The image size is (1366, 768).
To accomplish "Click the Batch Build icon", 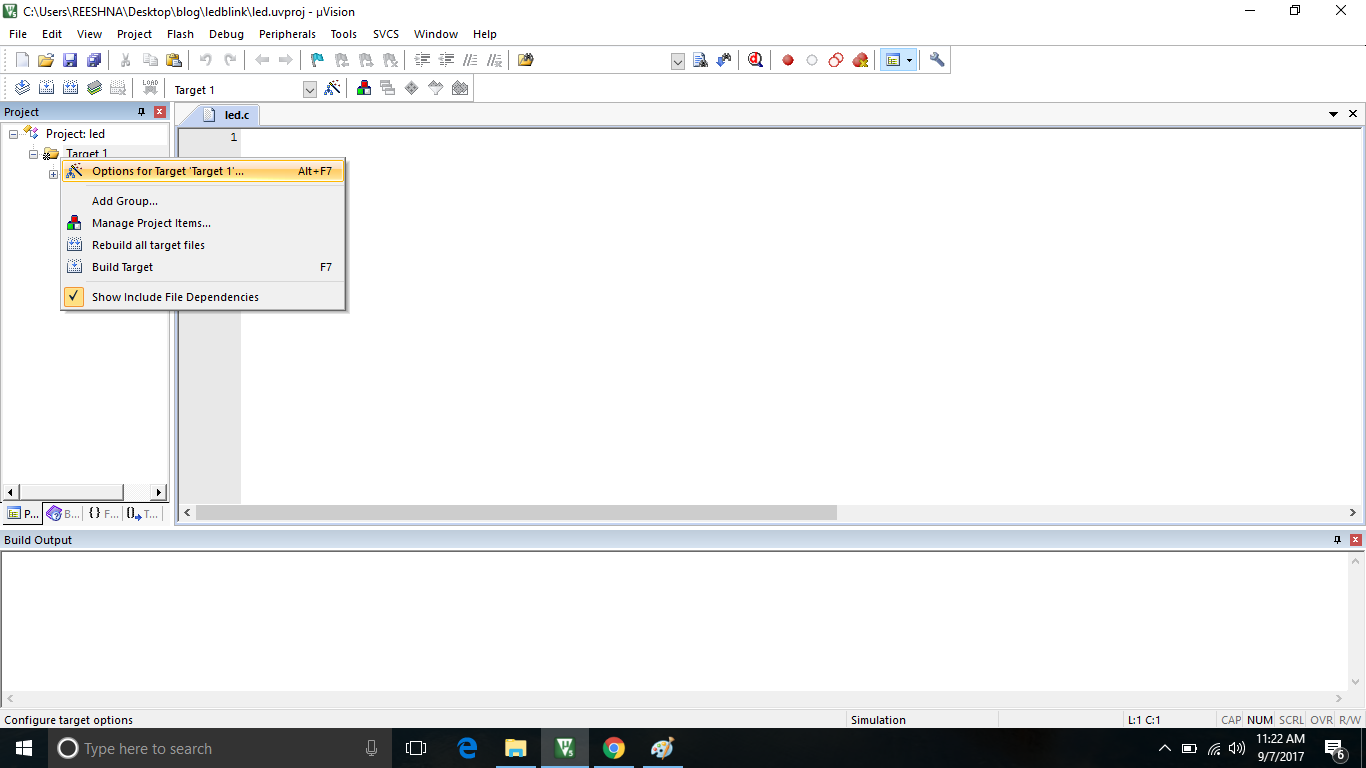I will click(x=94, y=88).
